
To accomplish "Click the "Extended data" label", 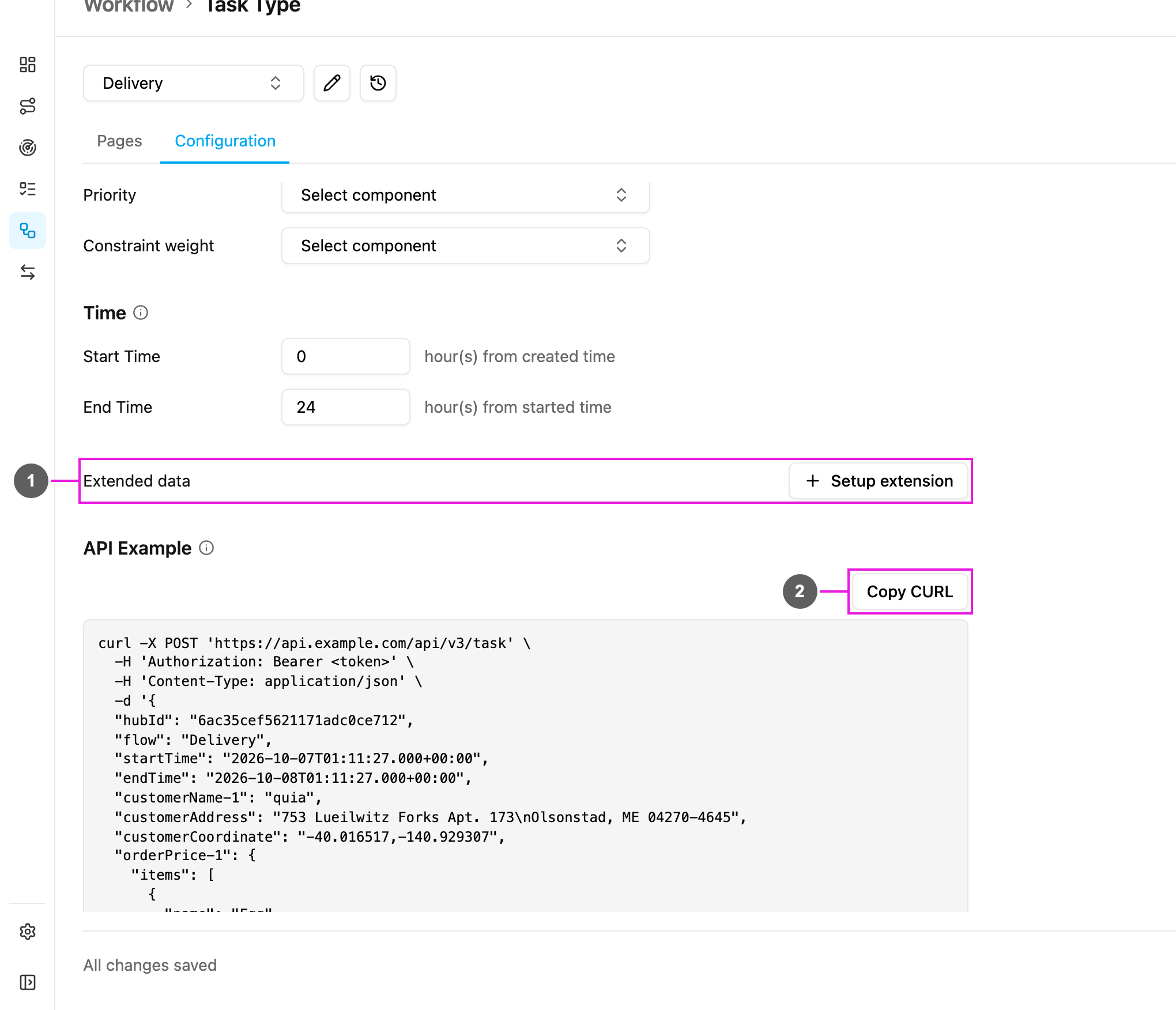I will tap(137, 481).
